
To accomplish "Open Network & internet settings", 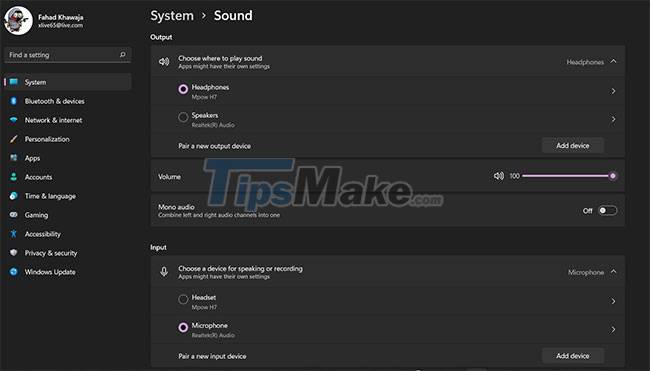I will click(68, 120).
